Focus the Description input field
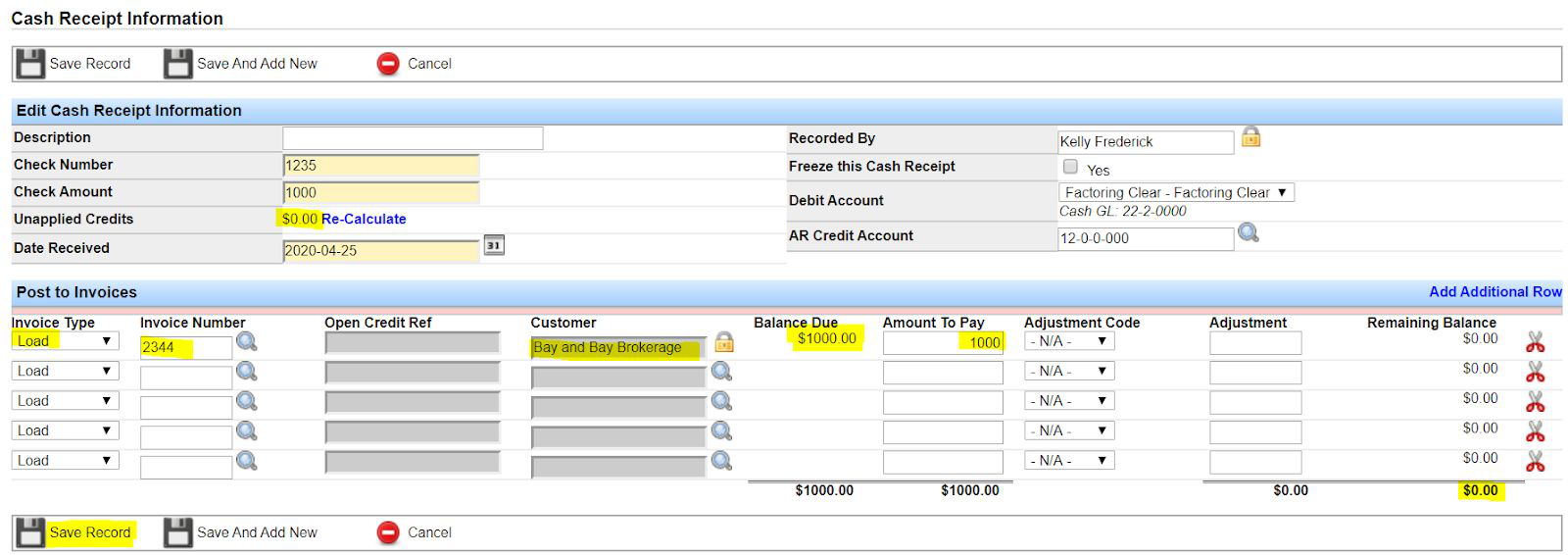Viewport: 1568px width, 555px height. (413, 138)
